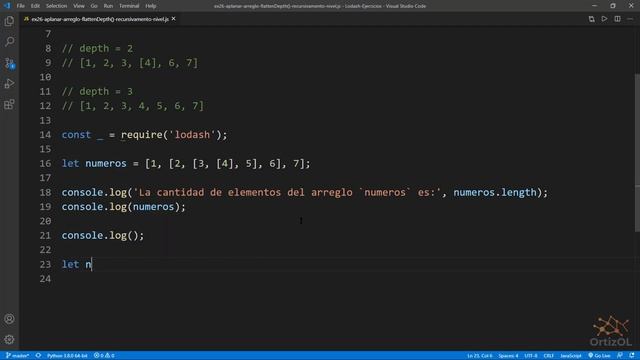Select language mode JavaScript
Image resolution: width=640 pixels, height=360 pixels.
tap(571, 356)
